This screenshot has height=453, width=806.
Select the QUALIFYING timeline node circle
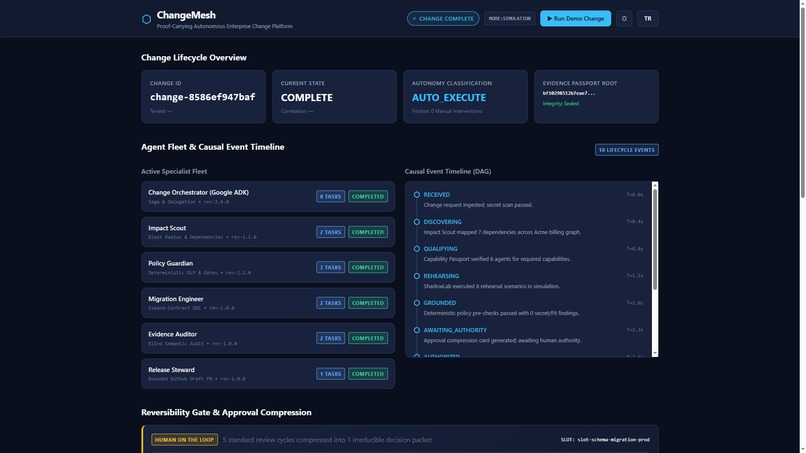point(417,249)
